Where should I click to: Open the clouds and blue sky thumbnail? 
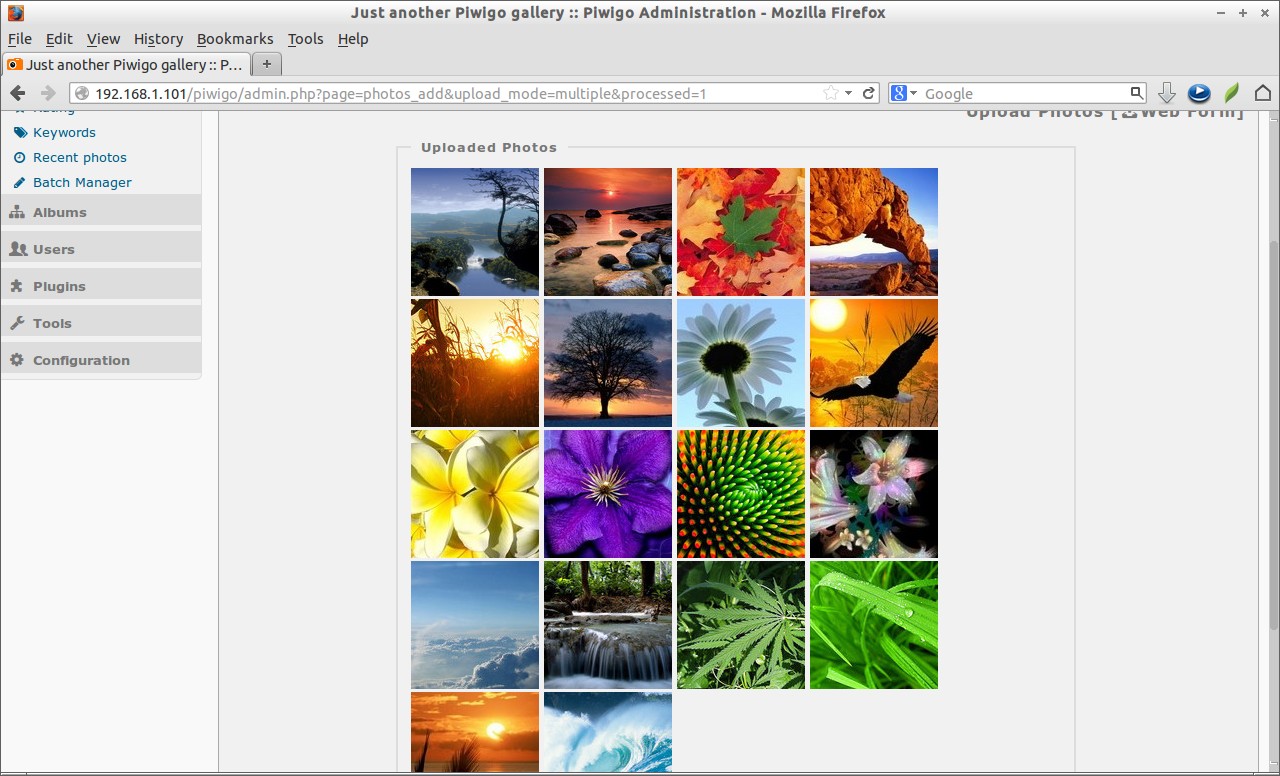pyautogui.click(x=475, y=625)
